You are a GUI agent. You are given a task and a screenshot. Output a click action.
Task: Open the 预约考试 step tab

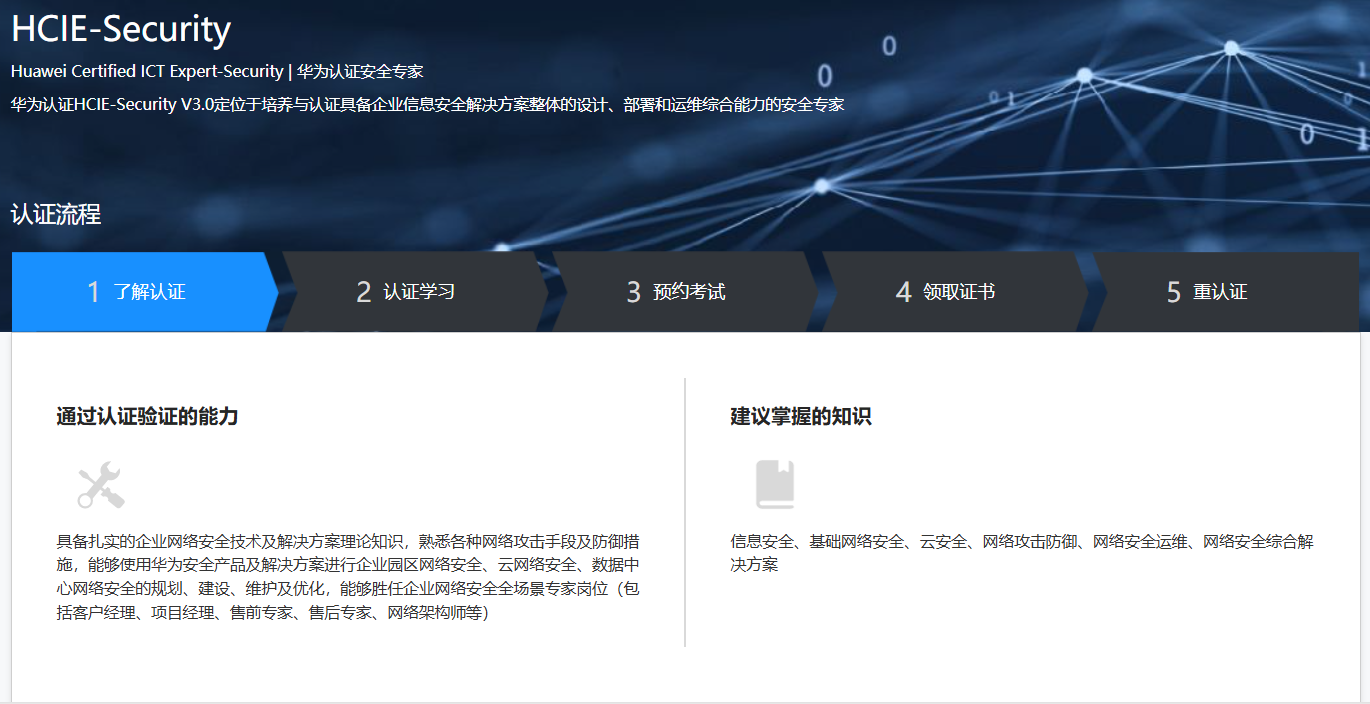click(685, 292)
